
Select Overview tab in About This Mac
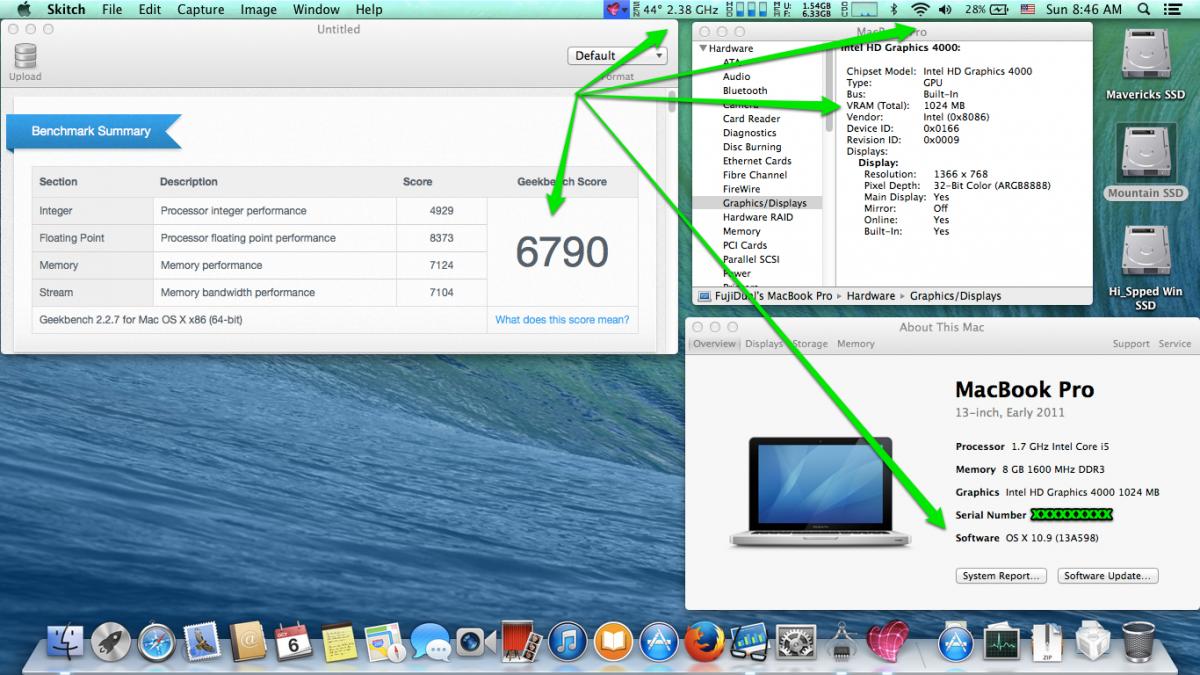[715, 344]
